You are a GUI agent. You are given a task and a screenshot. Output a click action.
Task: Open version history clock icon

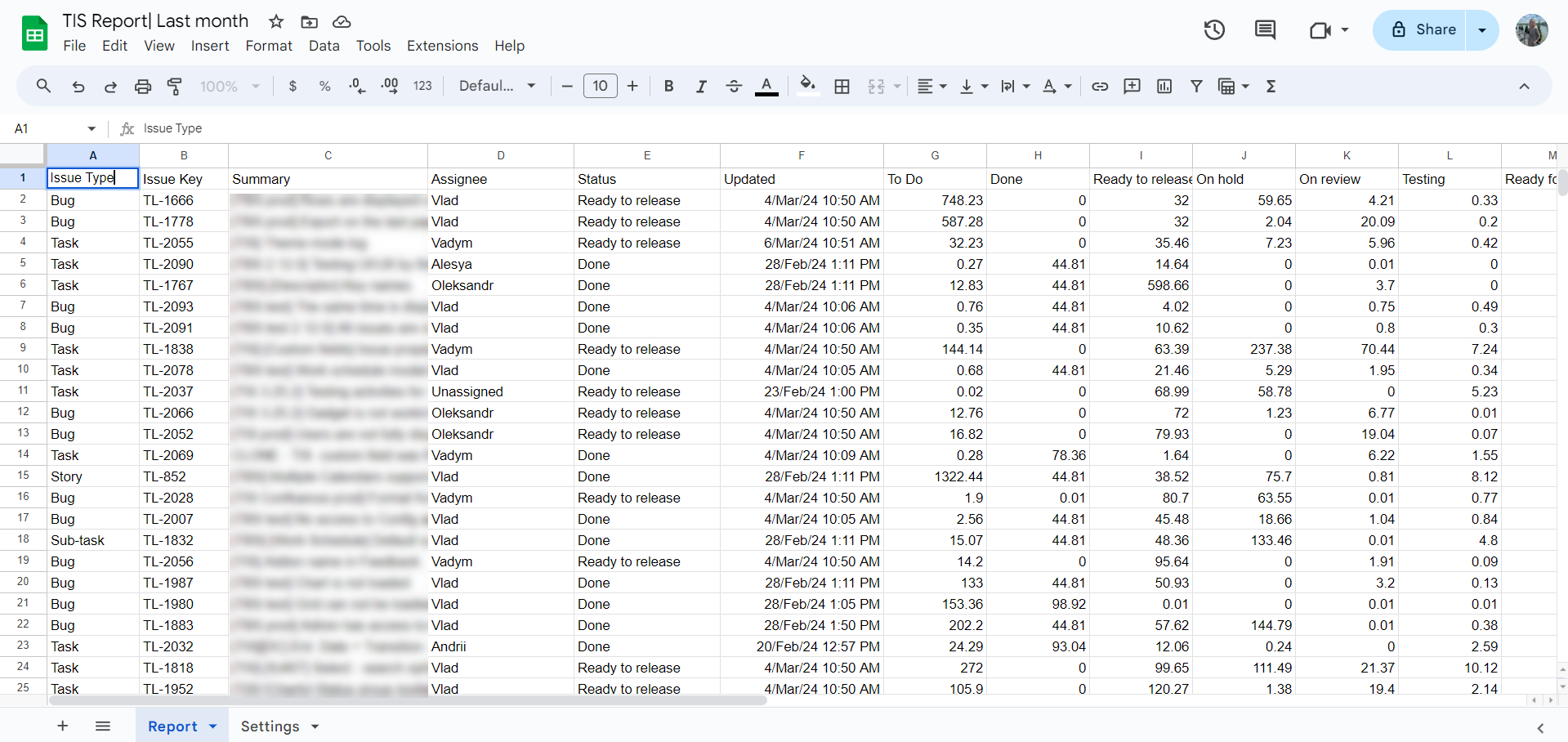click(x=1214, y=30)
